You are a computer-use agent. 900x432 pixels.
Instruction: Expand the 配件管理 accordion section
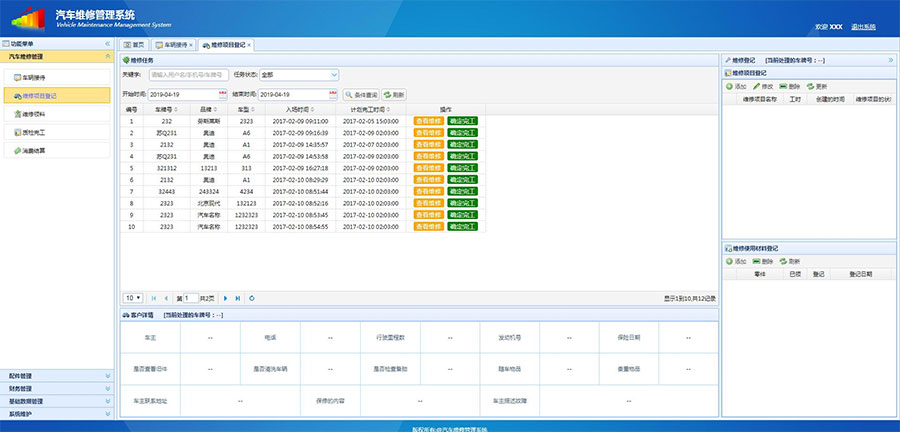pos(57,376)
